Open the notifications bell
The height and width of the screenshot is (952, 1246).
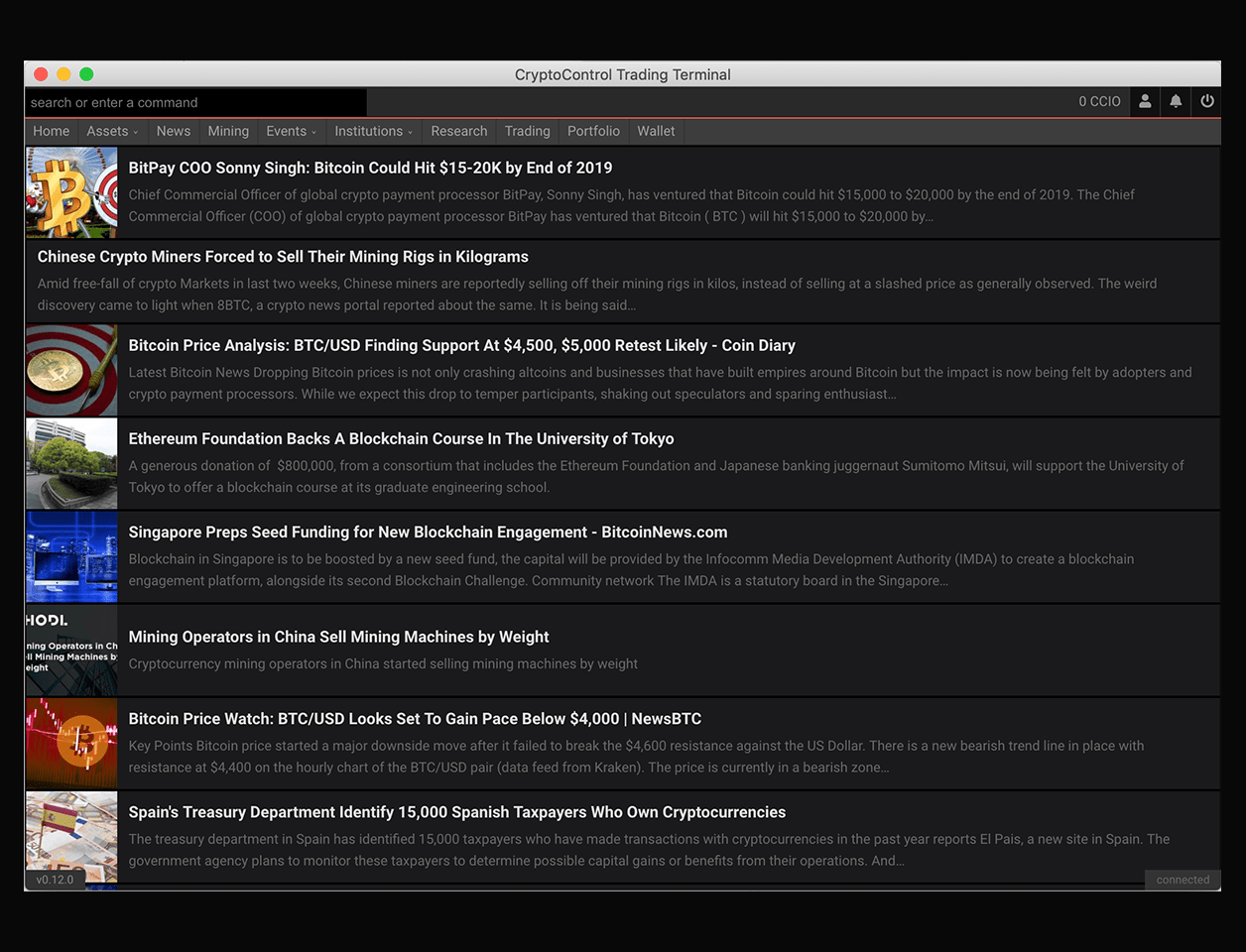1176,101
